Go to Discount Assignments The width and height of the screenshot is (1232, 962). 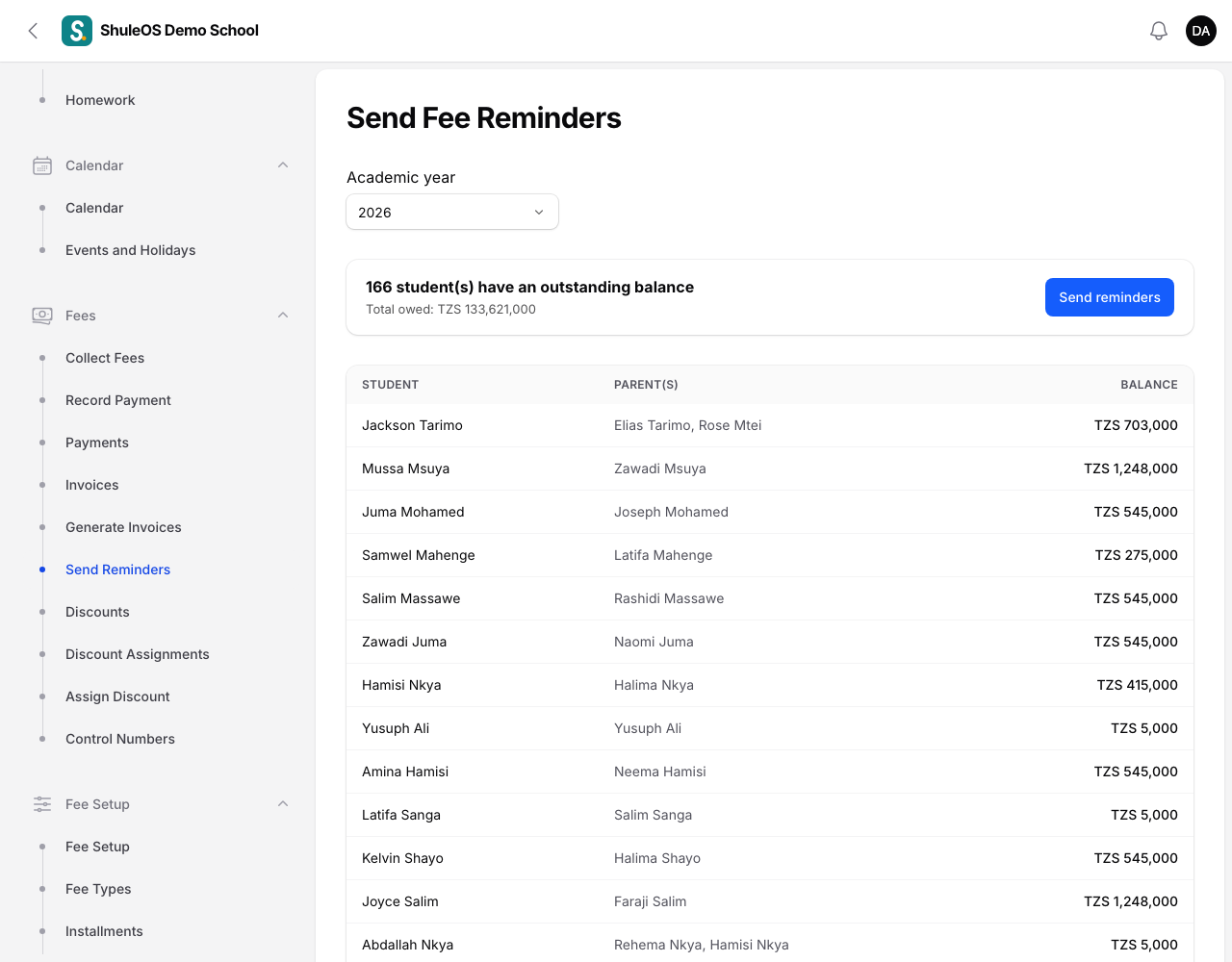tap(138, 654)
